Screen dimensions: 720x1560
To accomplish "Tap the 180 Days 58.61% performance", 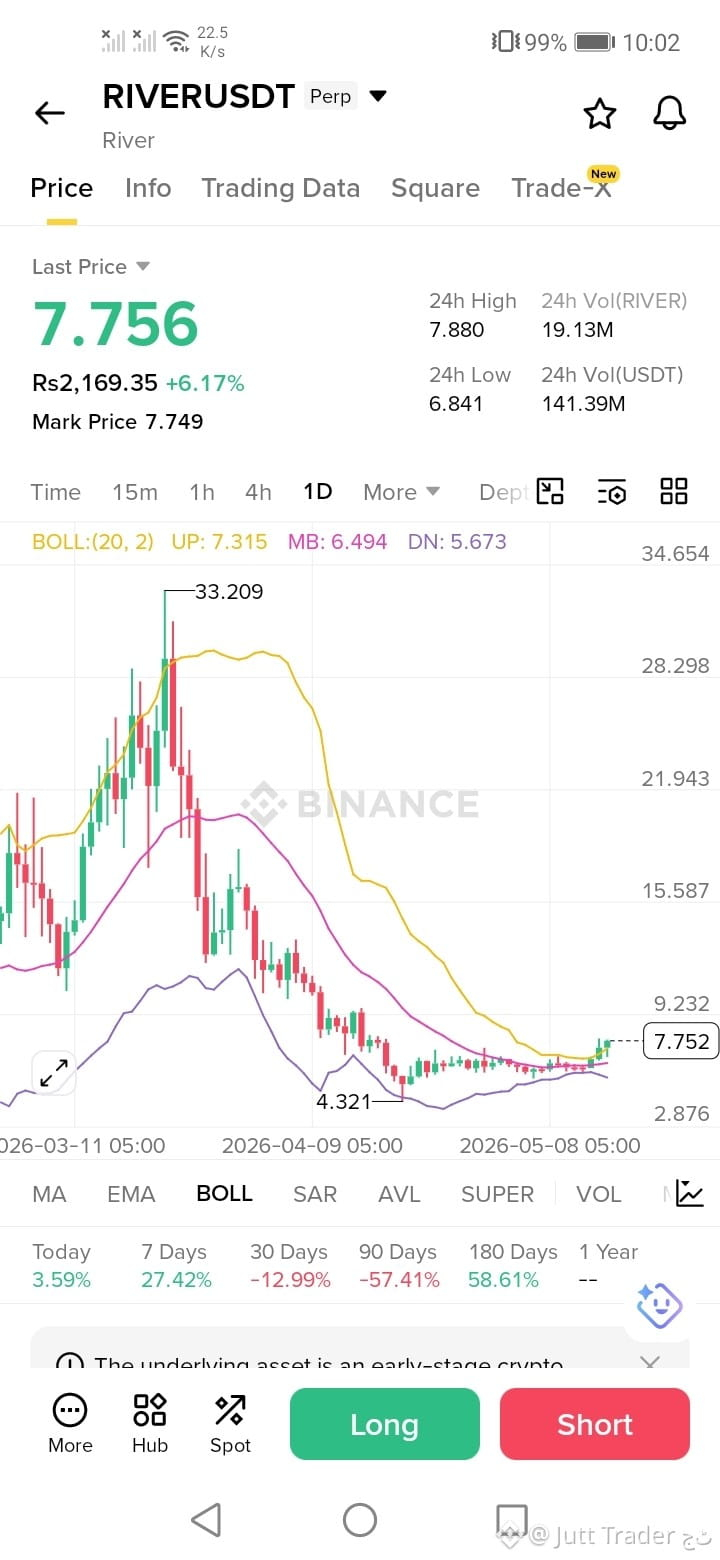I will click(x=513, y=1265).
